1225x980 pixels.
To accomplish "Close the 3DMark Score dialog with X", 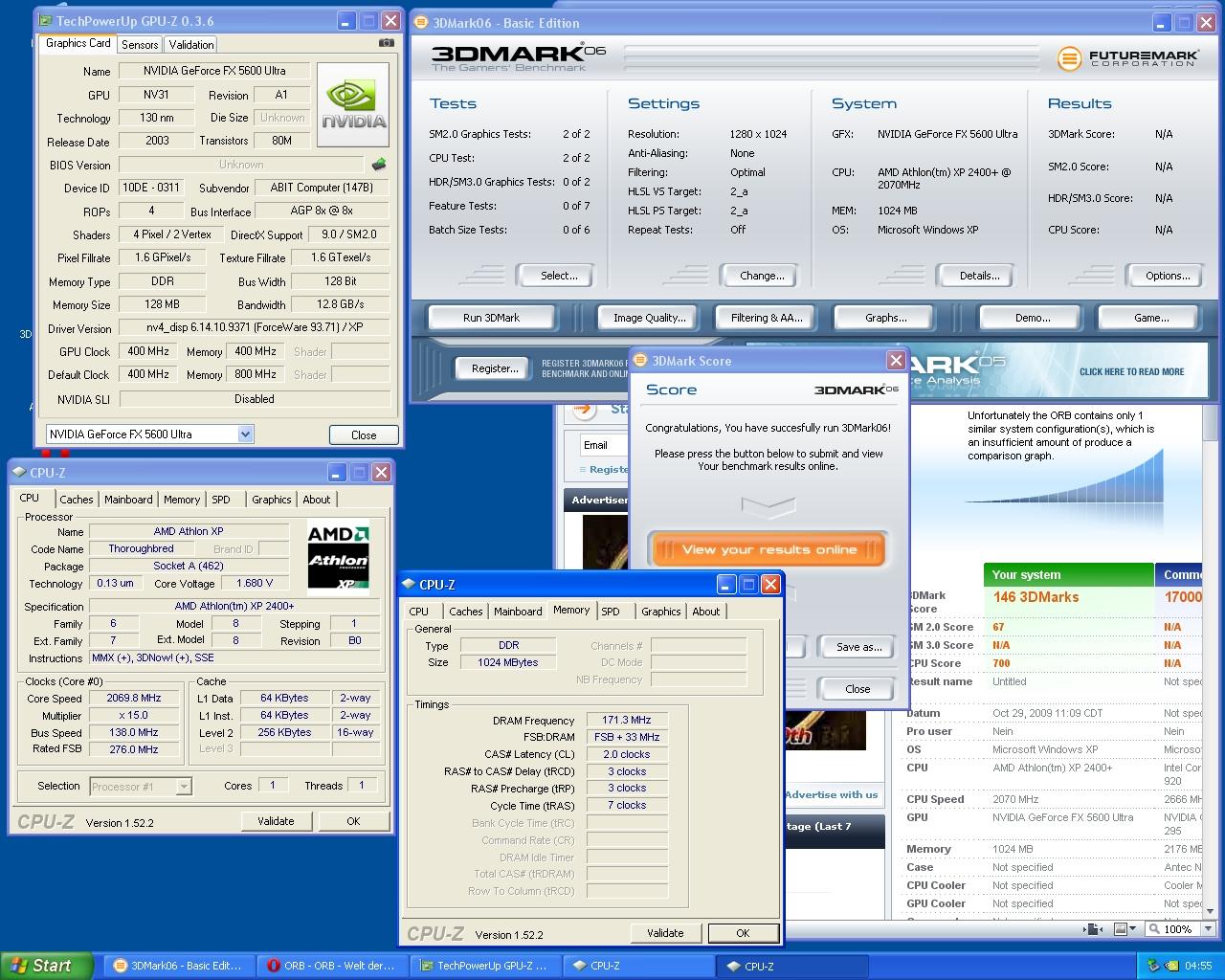I will pos(896,360).
